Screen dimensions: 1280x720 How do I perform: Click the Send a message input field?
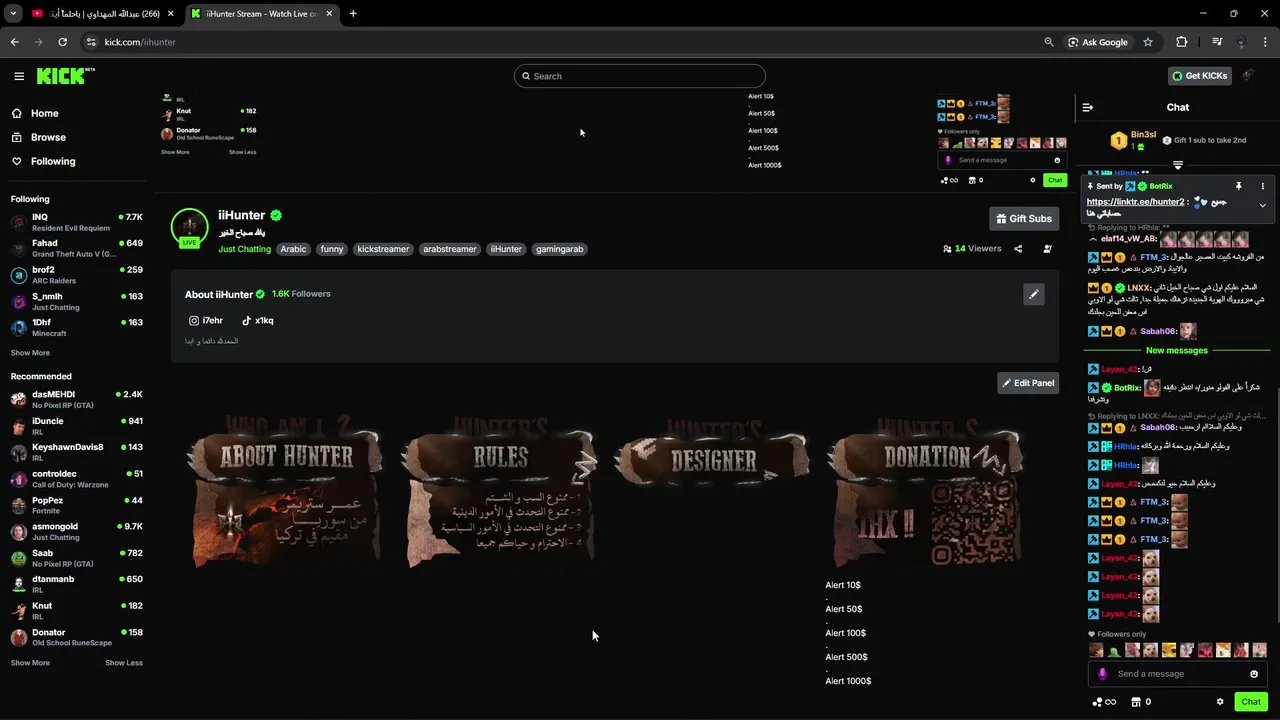tap(1180, 674)
